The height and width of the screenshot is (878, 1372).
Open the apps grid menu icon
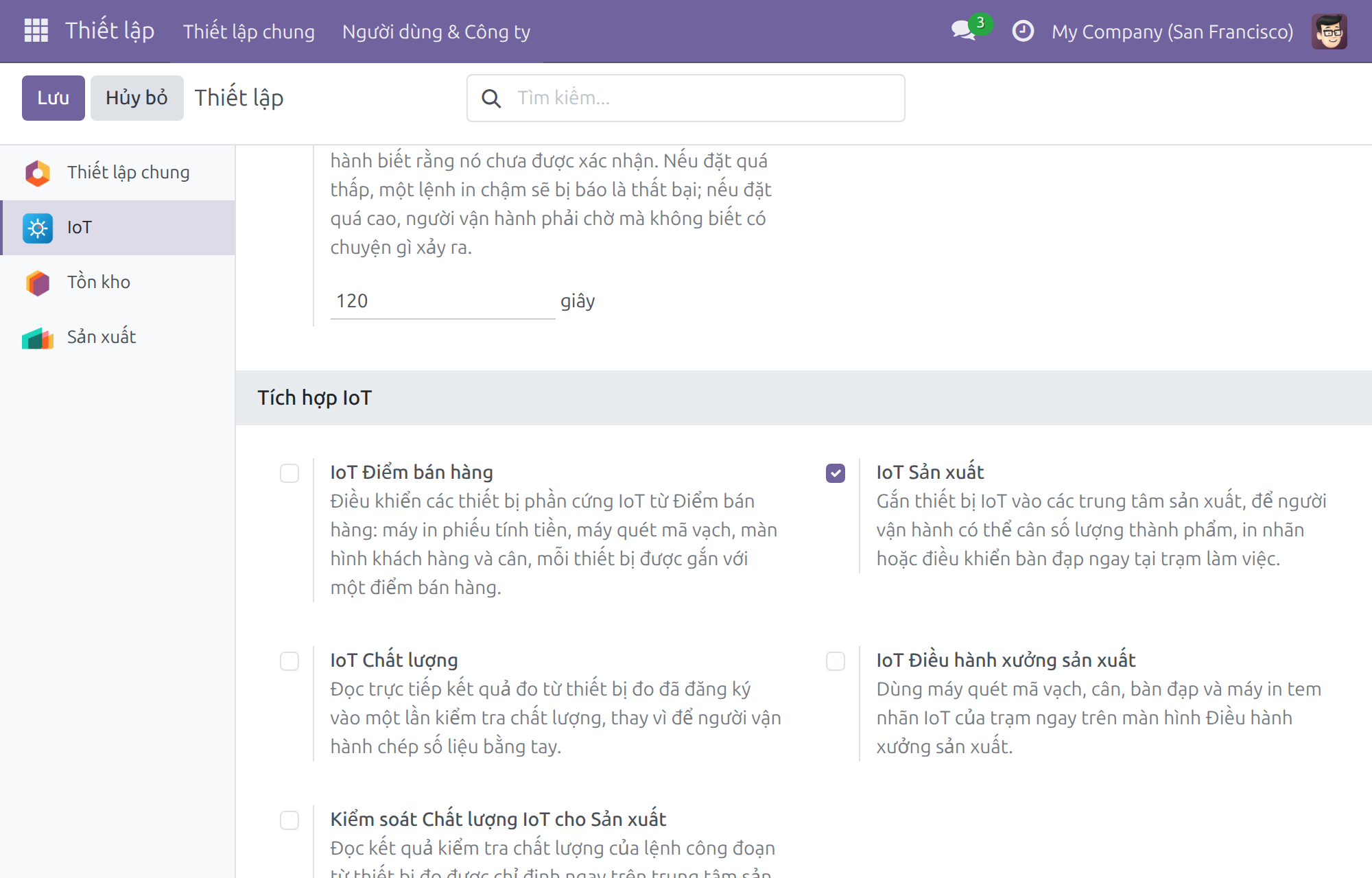point(36,31)
